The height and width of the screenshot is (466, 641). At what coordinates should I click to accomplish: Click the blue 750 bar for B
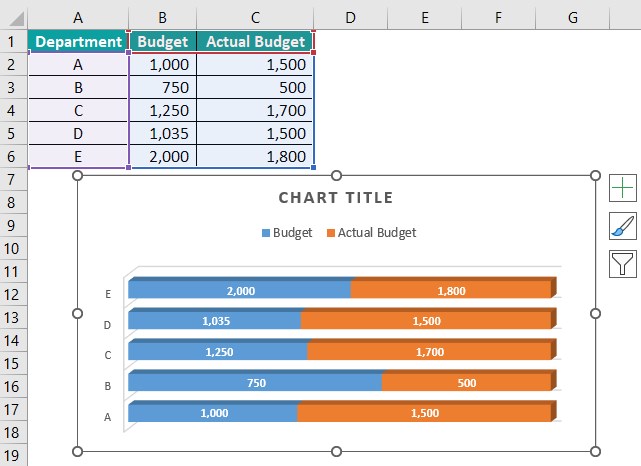point(255,382)
